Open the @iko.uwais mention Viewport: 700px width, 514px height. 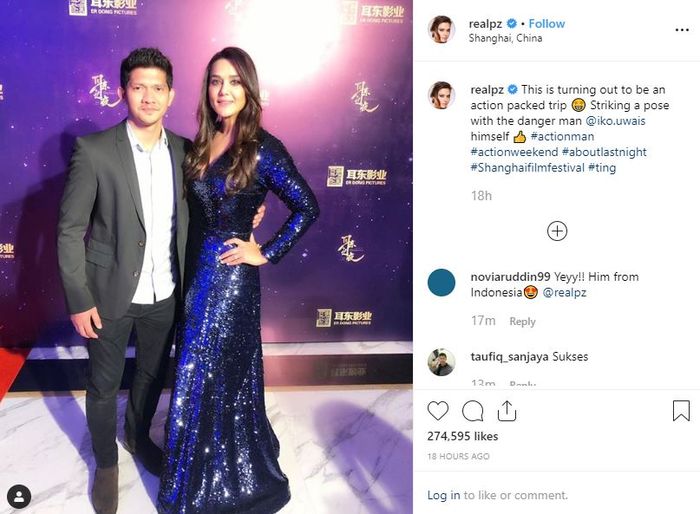click(x=615, y=121)
